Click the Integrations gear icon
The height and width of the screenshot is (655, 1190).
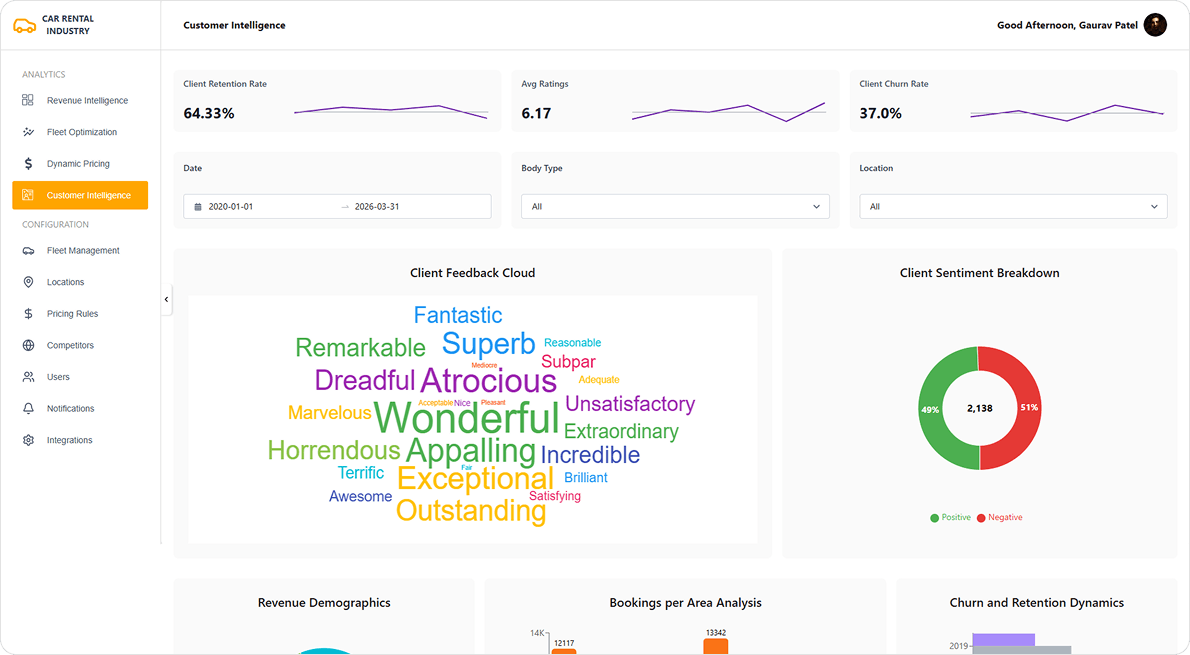pyautogui.click(x=28, y=440)
